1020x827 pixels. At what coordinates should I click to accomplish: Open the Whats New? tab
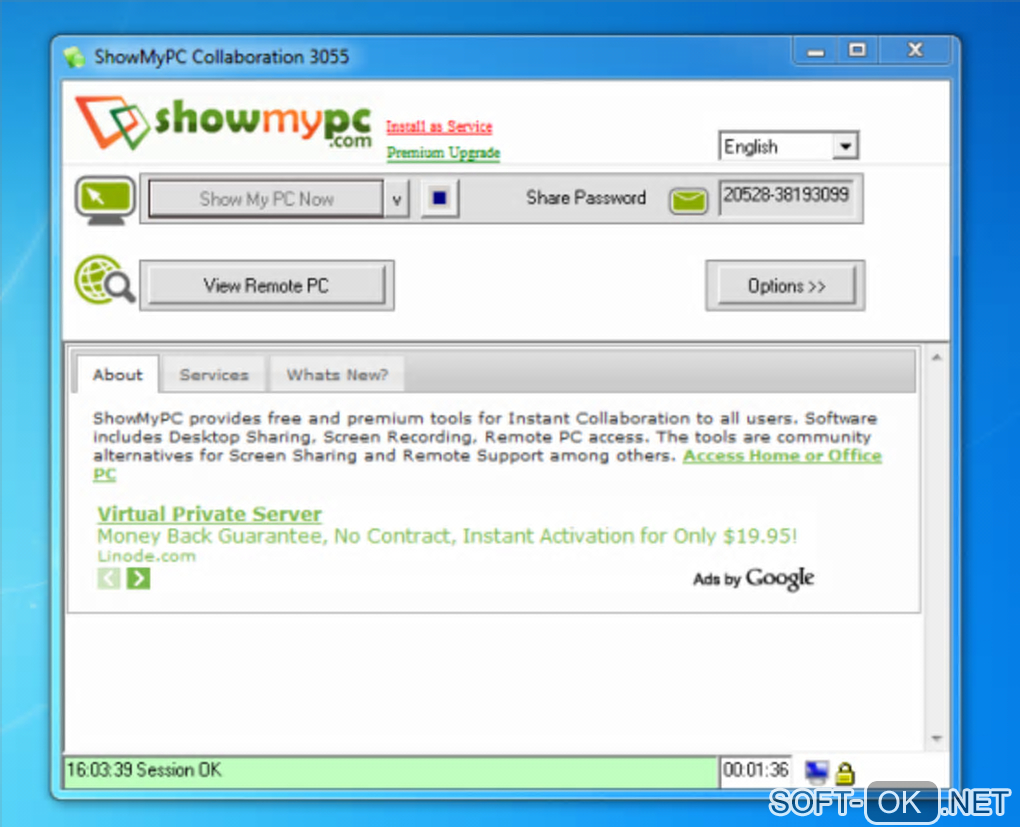[x=337, y=375]
